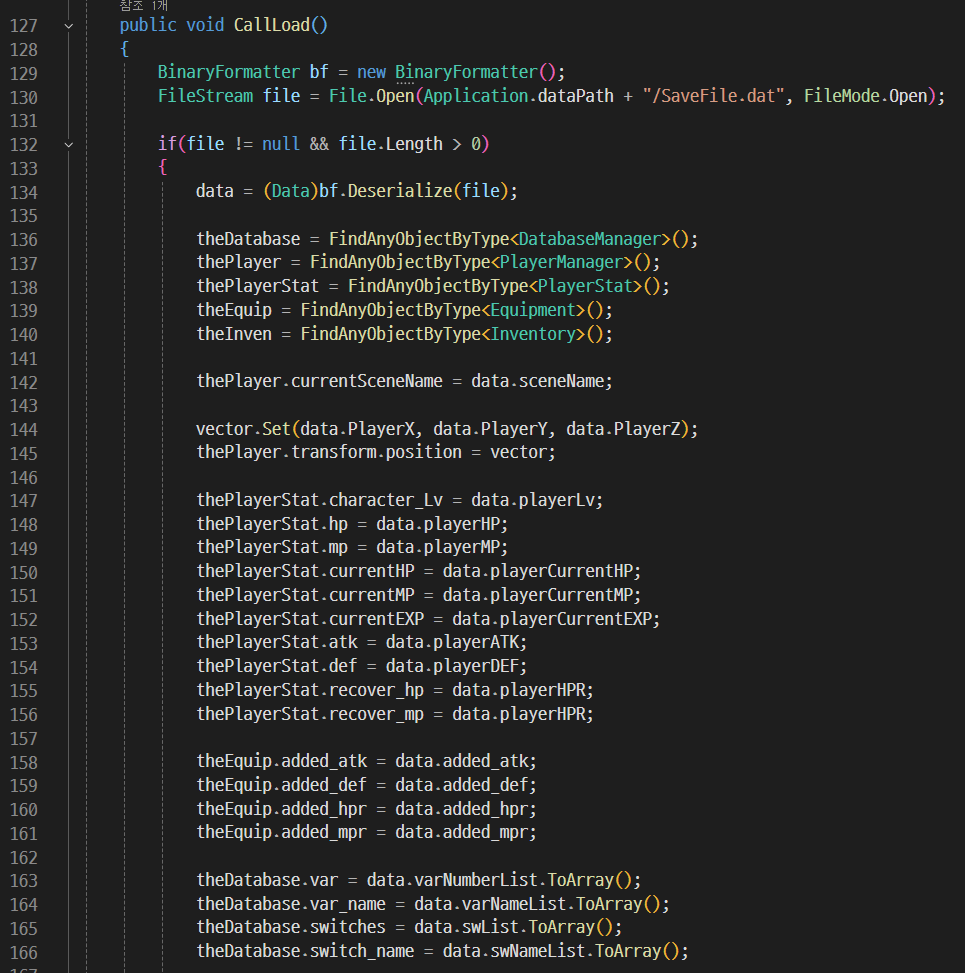Click FileMode.Open on line 130
The width and height of the screenshot is (965, 973).
866,96
